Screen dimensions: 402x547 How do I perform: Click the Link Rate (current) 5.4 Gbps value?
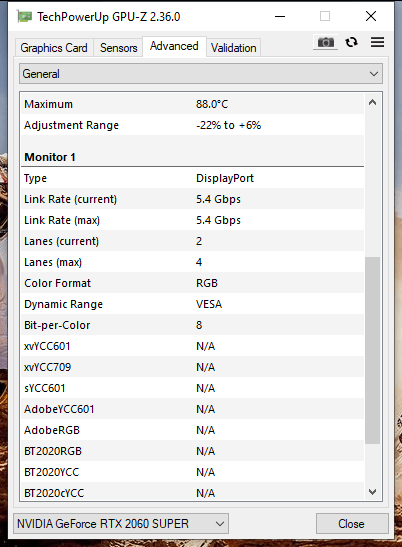pos(218,199)
